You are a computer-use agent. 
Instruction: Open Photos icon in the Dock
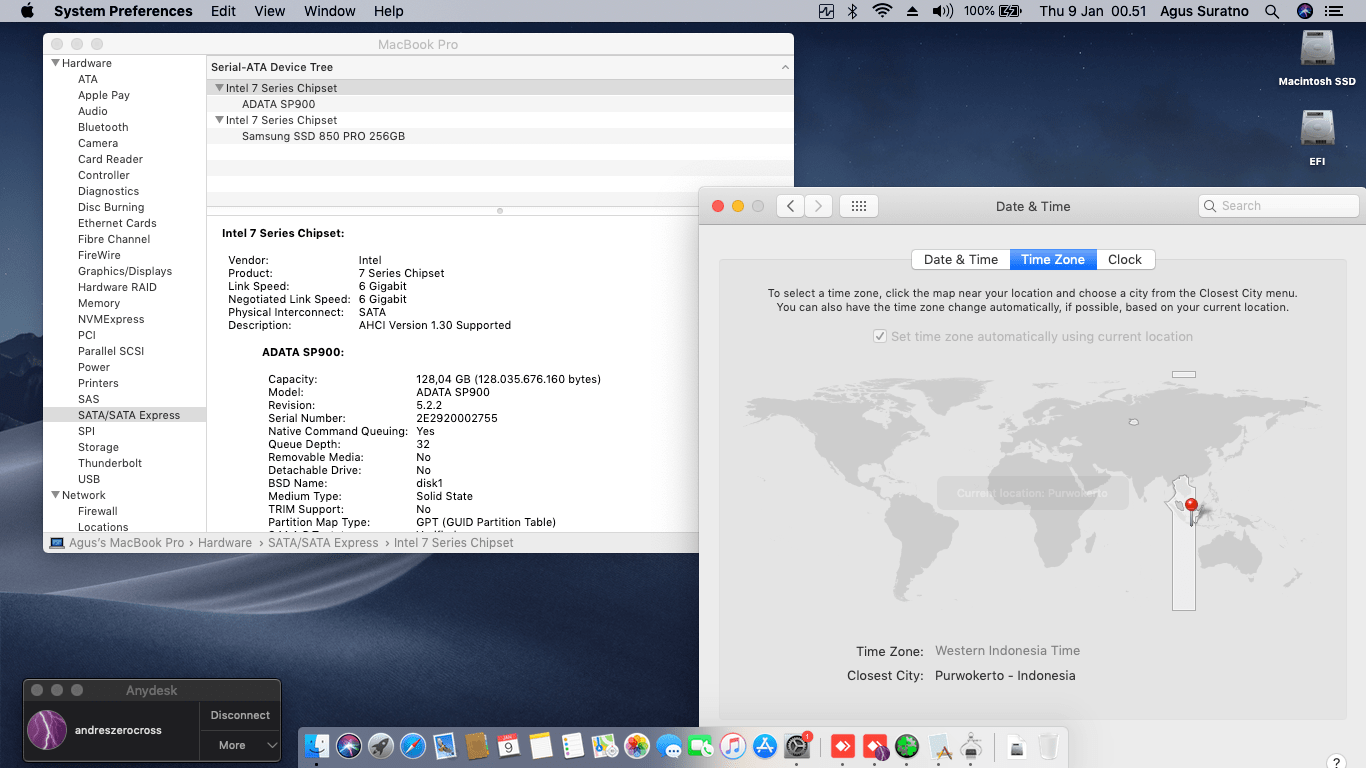(637, 746)
